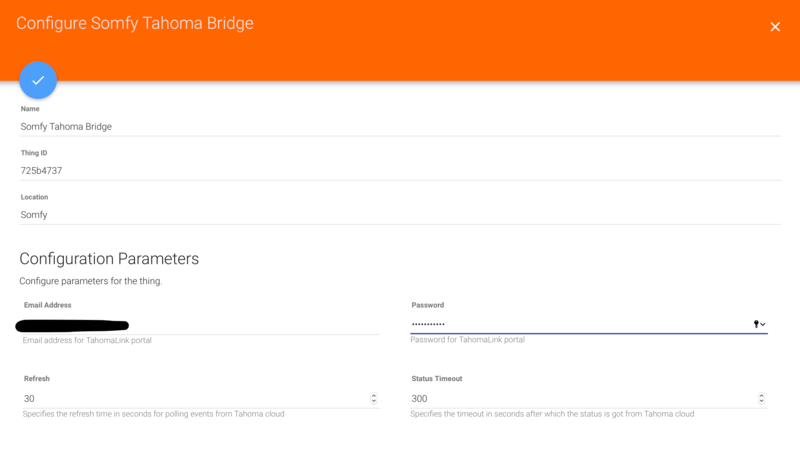This screenshot has height=456, width=800.
Task: Click the 'Password' field label
Action: pyautogui.click(x=428, y=305)
